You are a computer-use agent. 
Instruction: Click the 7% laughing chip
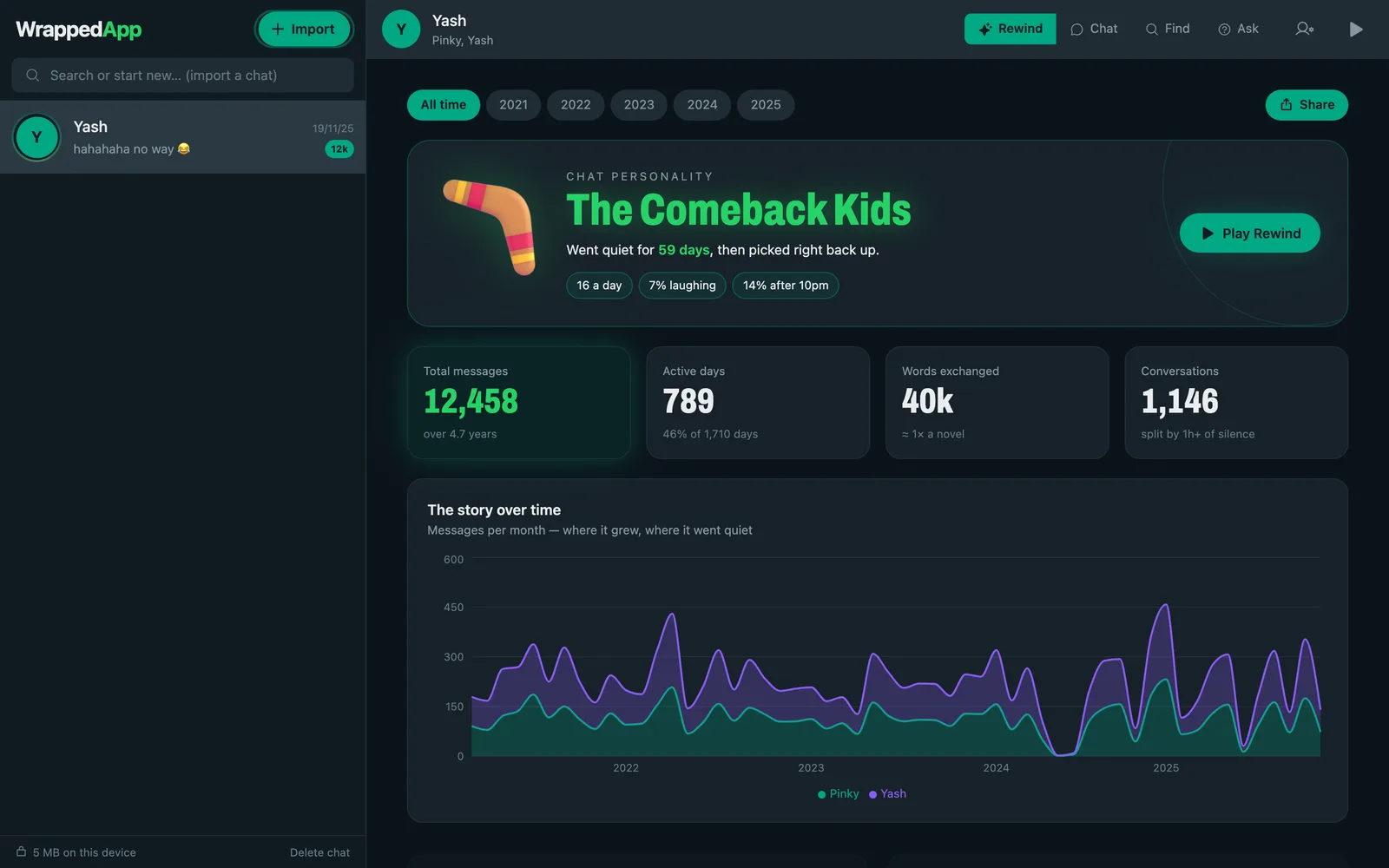682,286
